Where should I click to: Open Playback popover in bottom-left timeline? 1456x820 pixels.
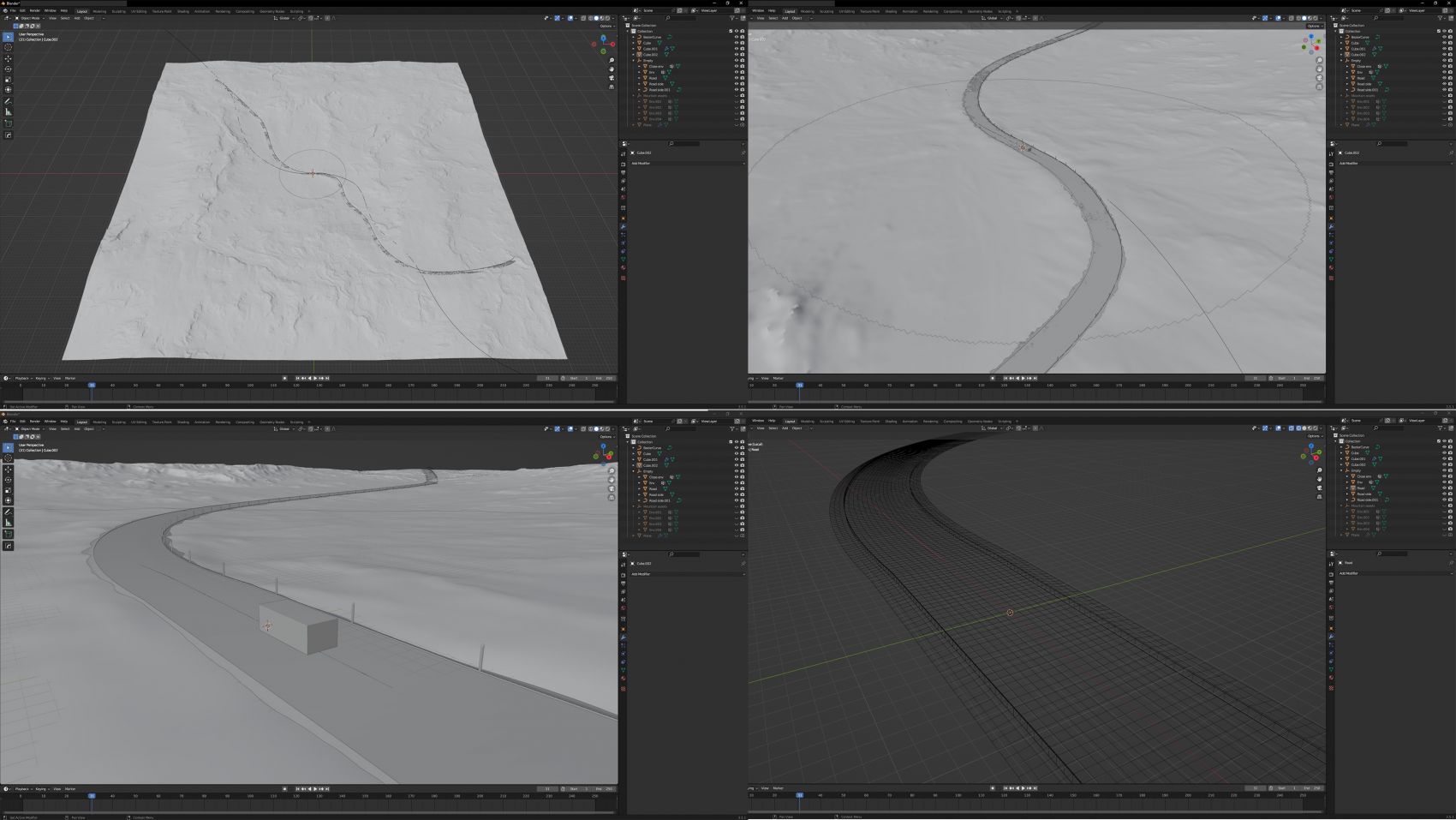tap(22, 788)
